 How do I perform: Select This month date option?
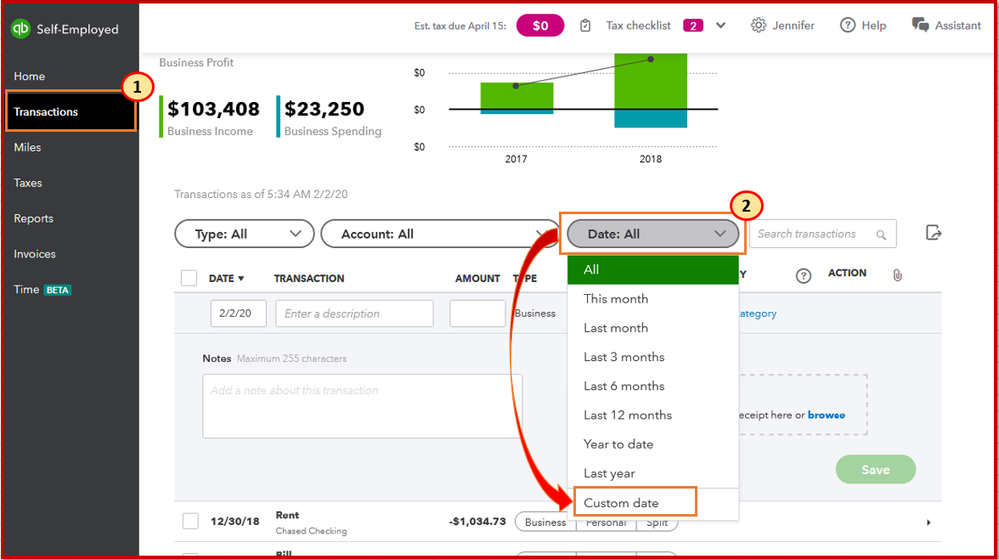(x=652, y=299)
